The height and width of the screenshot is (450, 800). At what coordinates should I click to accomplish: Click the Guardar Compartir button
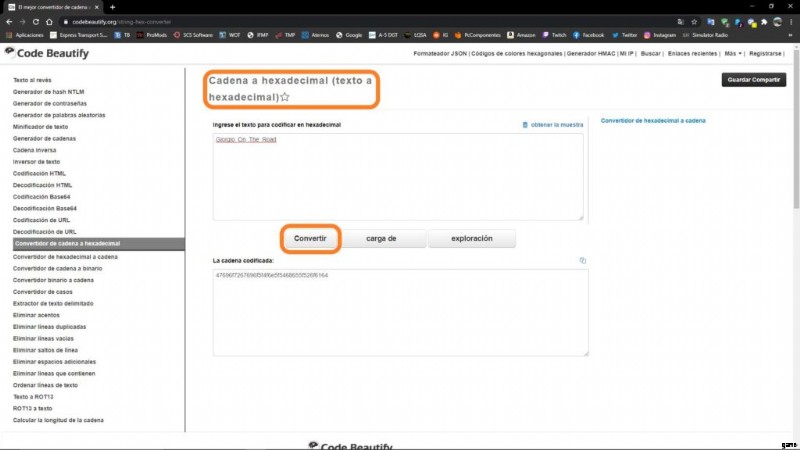[x=753, y=79]
